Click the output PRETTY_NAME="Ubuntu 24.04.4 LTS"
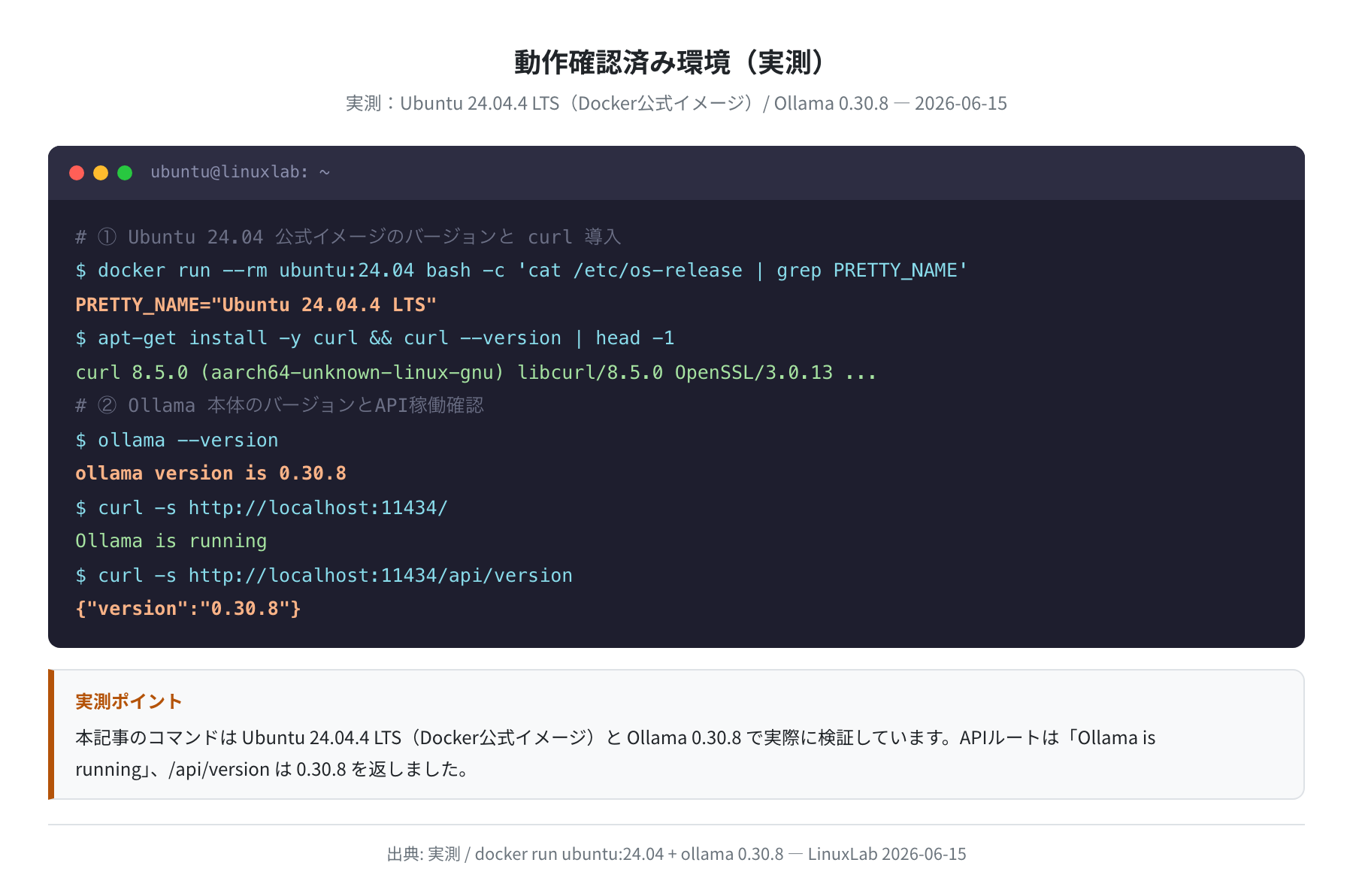 (x=256, y=304)
